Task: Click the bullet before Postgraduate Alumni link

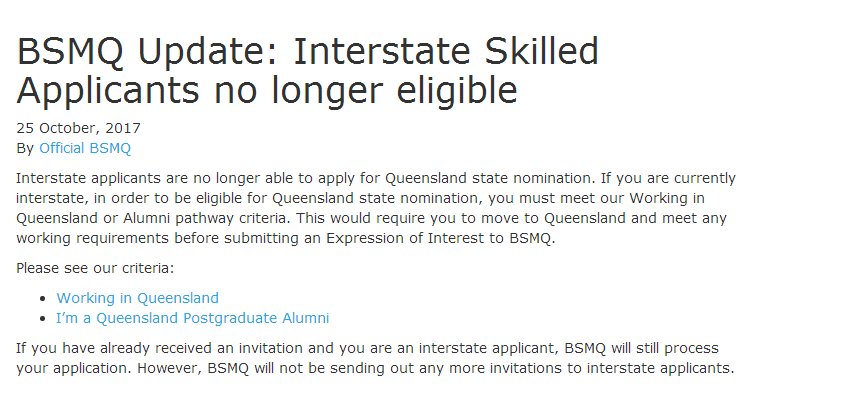Action: tap(42, 319)
